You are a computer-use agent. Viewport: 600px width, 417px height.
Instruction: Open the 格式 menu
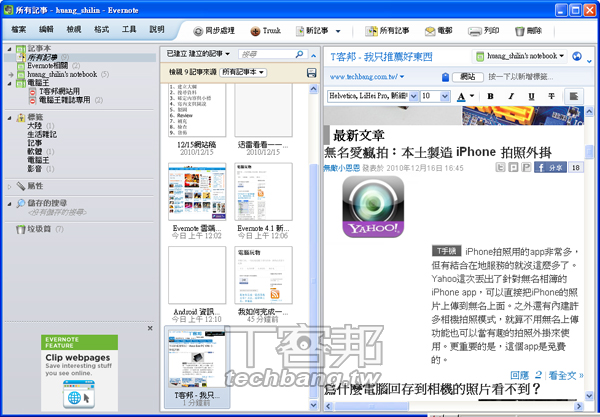coord(101,29)
